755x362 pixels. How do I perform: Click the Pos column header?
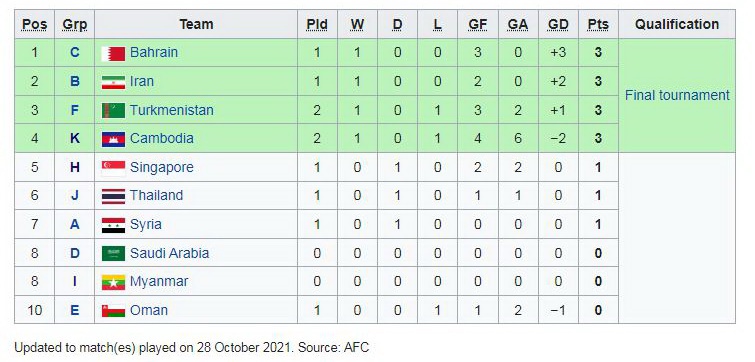35,25
